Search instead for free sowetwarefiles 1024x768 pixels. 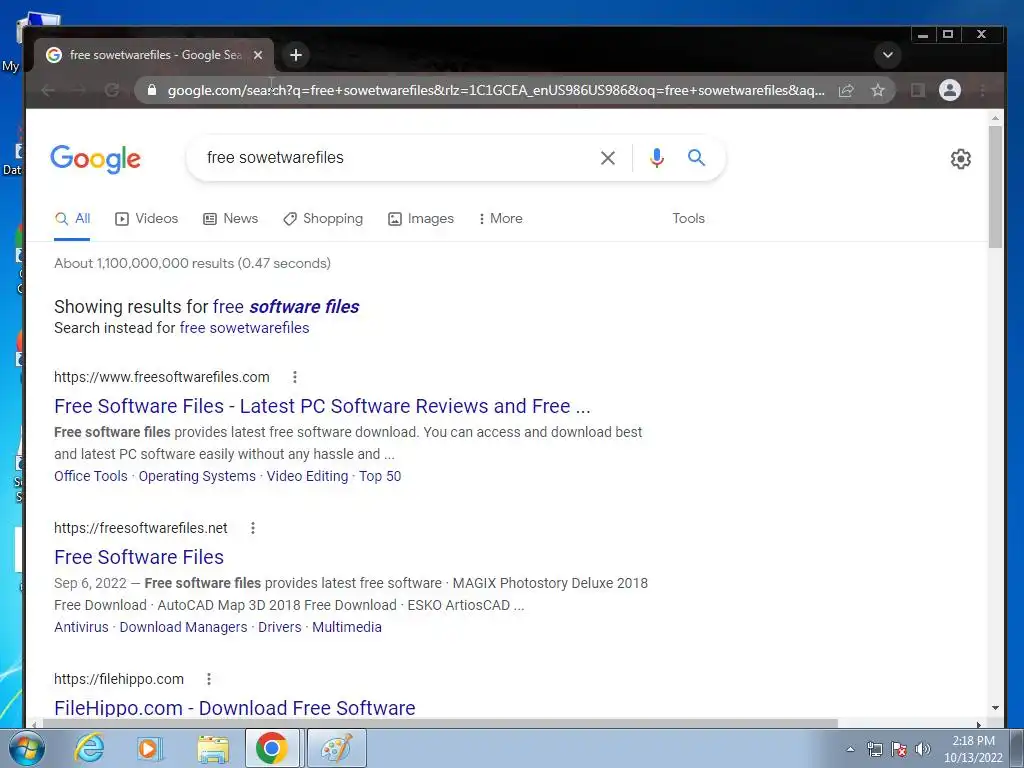click(244, 328)
